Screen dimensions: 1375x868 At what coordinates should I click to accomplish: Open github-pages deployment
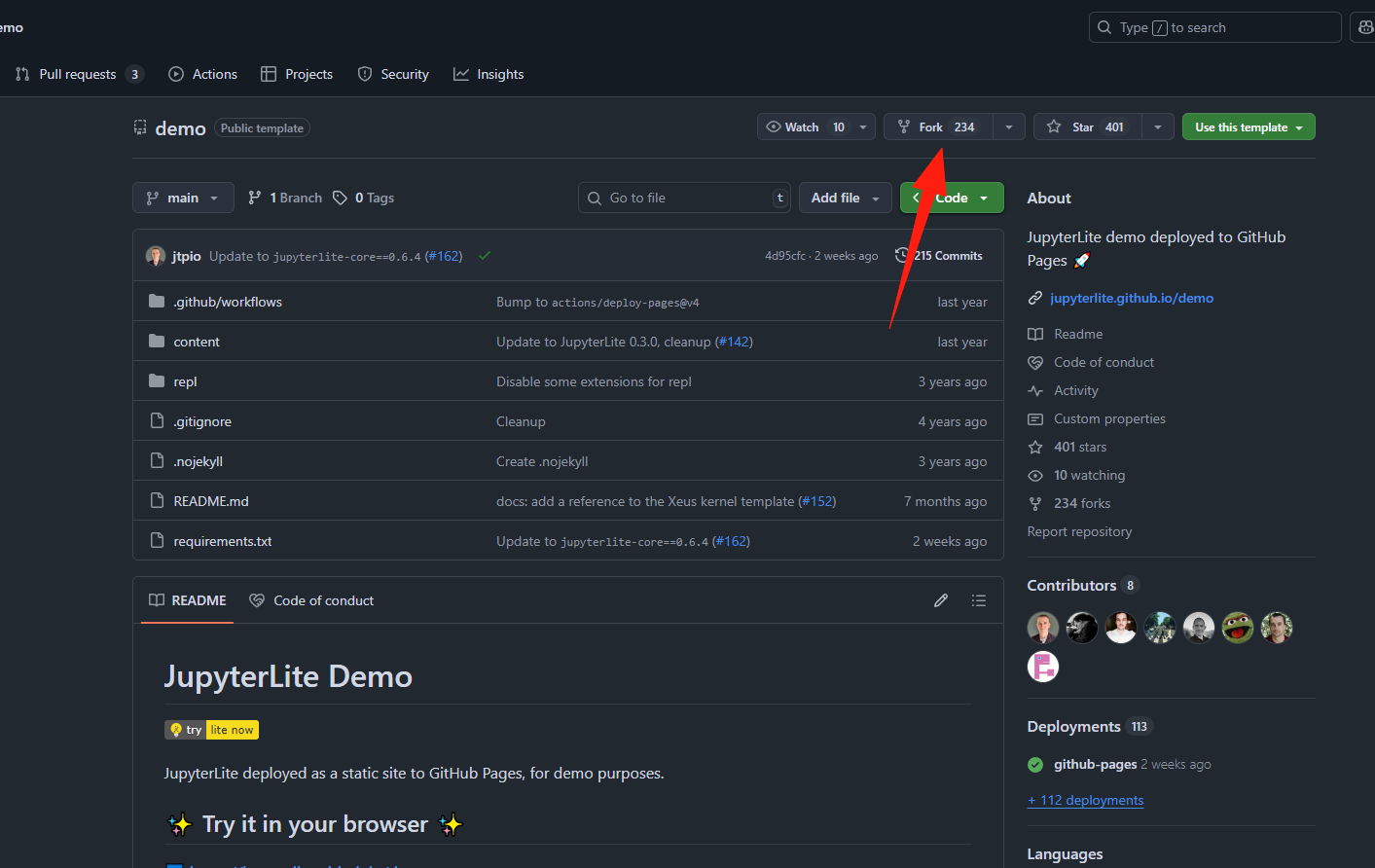pyautogui.click(x=1095, y=764)
